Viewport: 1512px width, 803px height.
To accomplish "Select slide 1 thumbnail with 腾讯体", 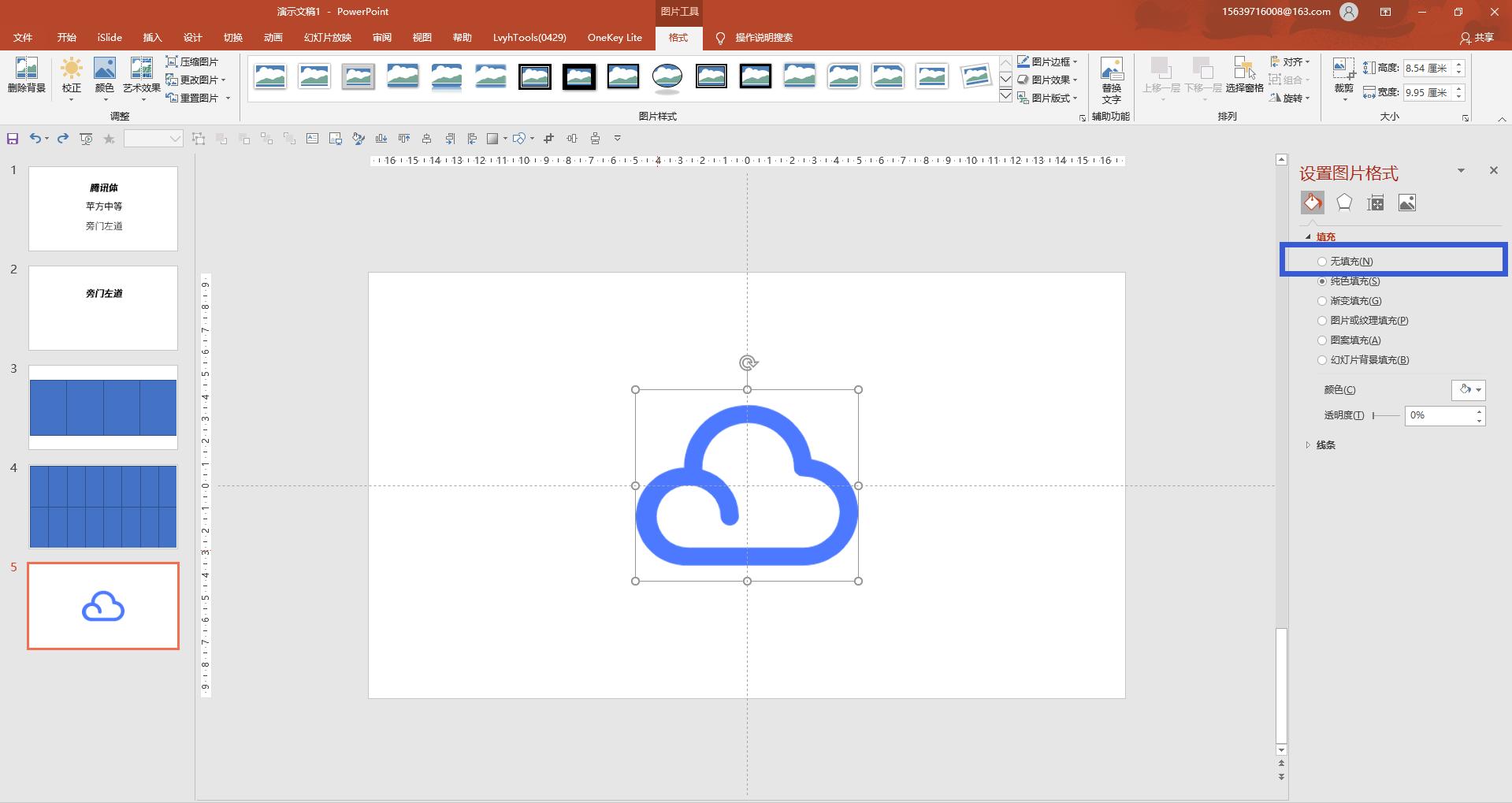I will [103, 209].
